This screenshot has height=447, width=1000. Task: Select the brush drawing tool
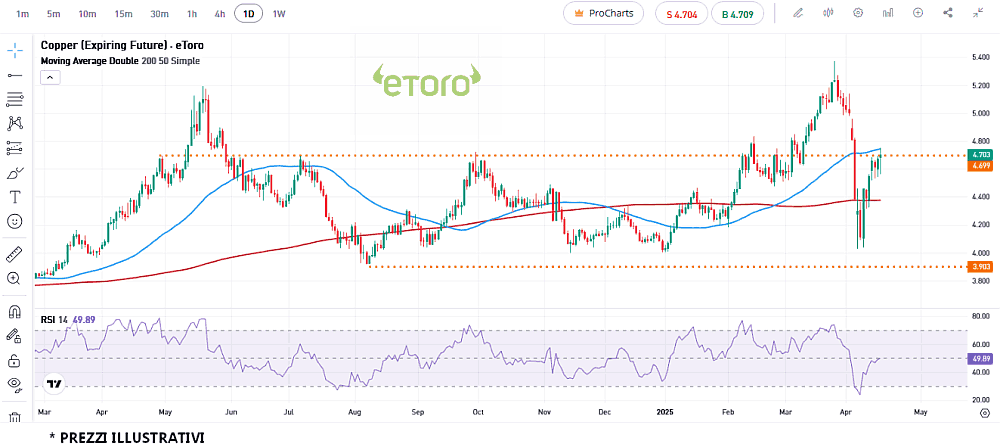coord(15,172)
